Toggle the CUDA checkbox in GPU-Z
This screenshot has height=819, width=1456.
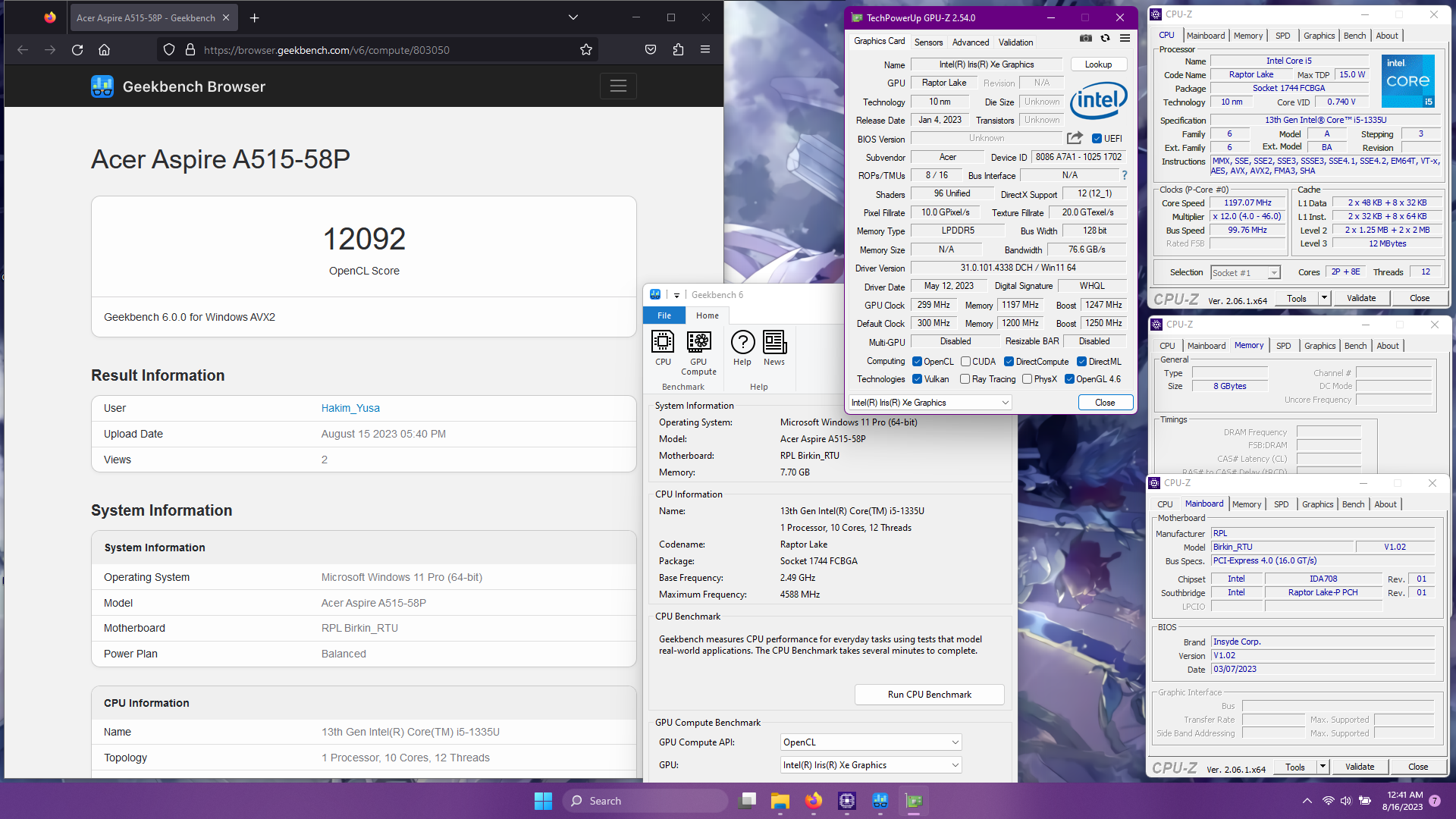[x=965, y=362]
